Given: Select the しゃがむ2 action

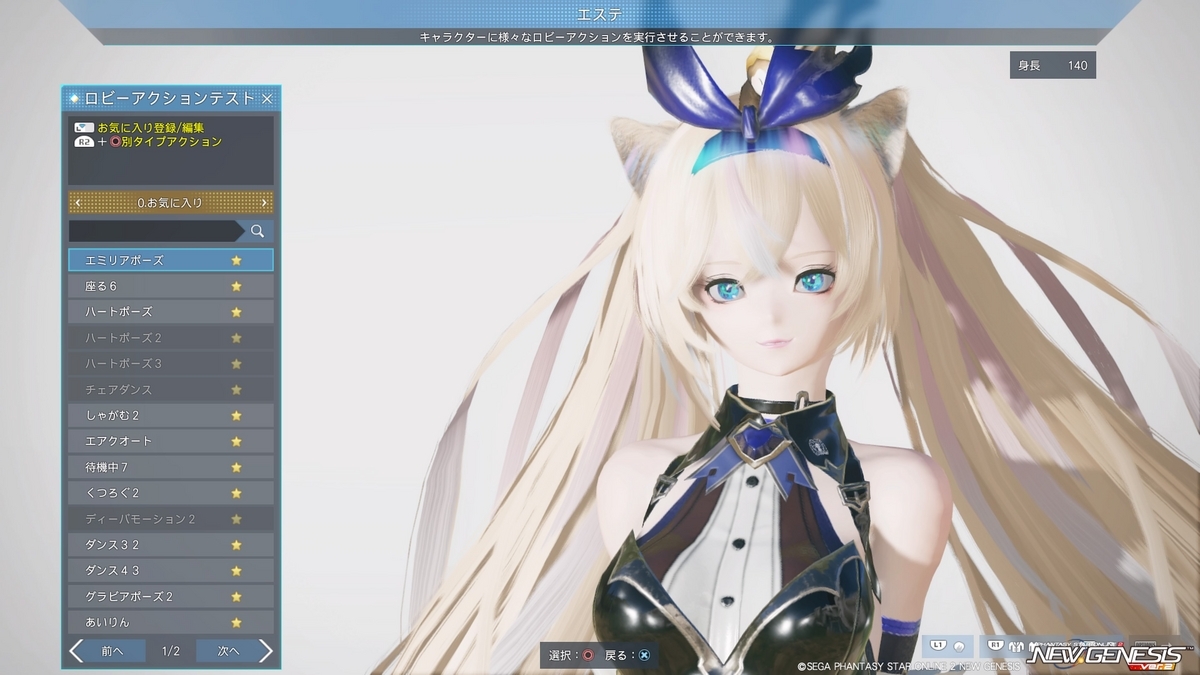Looking at the screenshot, I should pyautogui.click(x=171, y=416).
